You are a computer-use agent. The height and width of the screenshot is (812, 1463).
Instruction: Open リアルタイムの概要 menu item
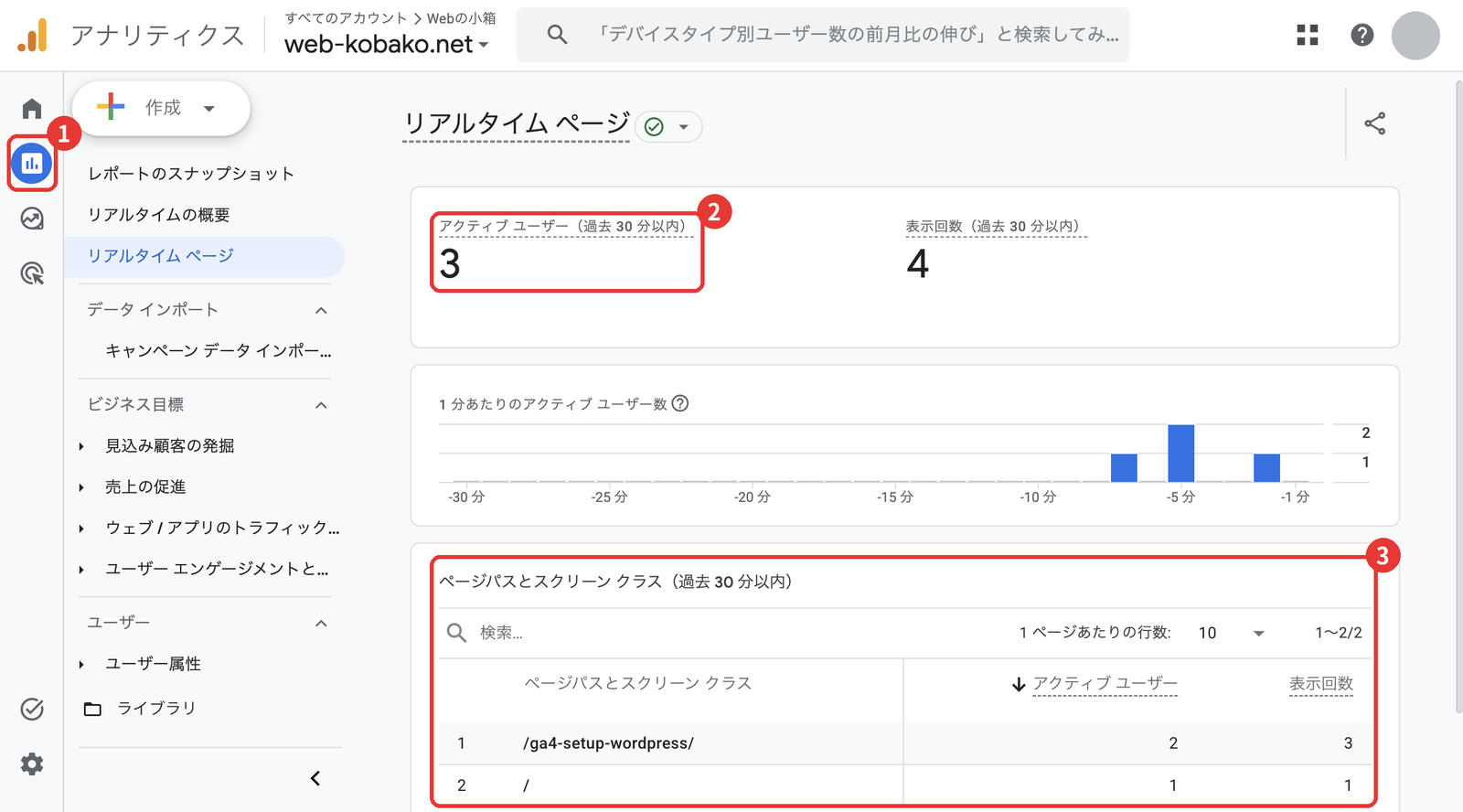click(x=159, y=215)
